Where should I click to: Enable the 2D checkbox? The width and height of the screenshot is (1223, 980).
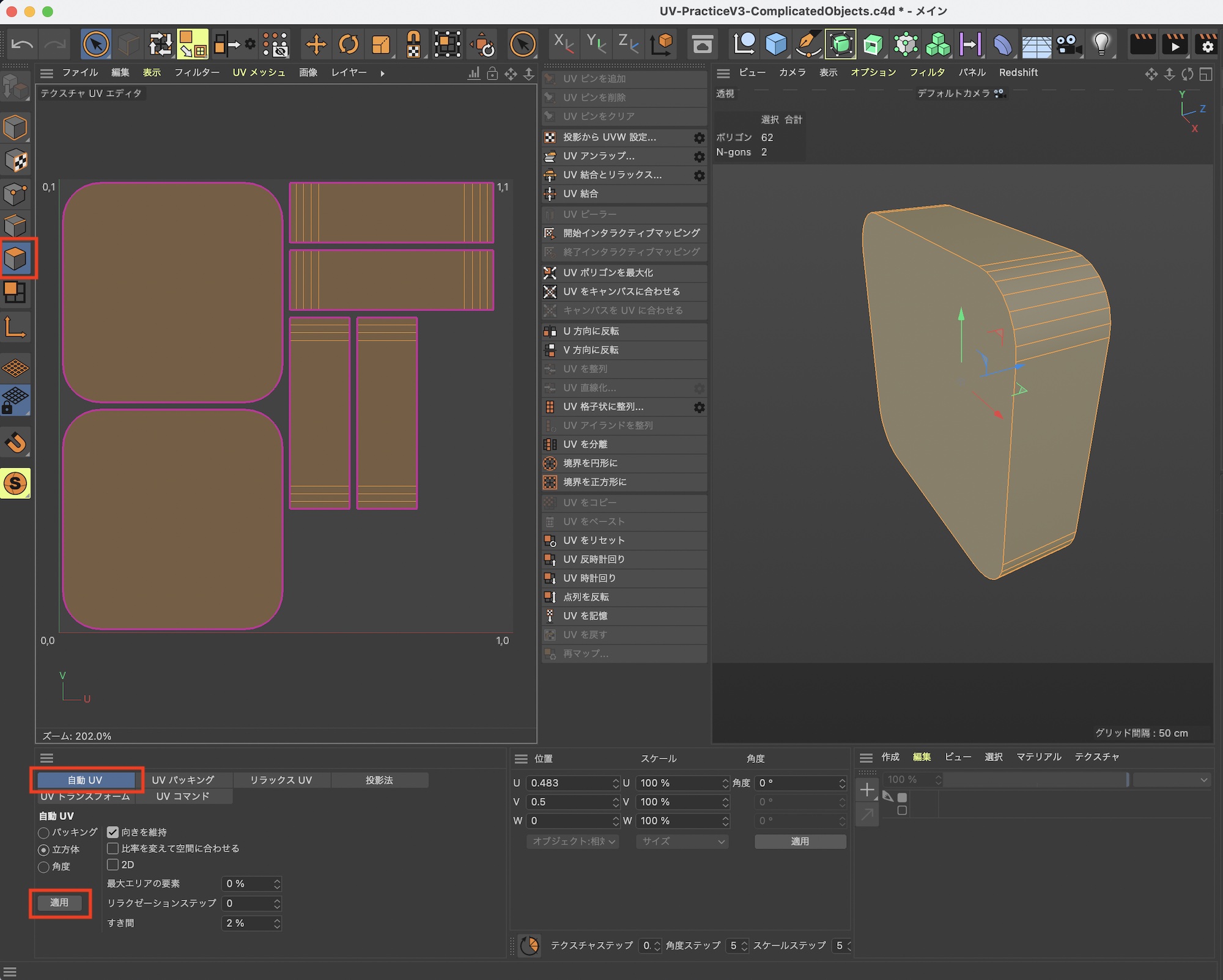[113, 864]
